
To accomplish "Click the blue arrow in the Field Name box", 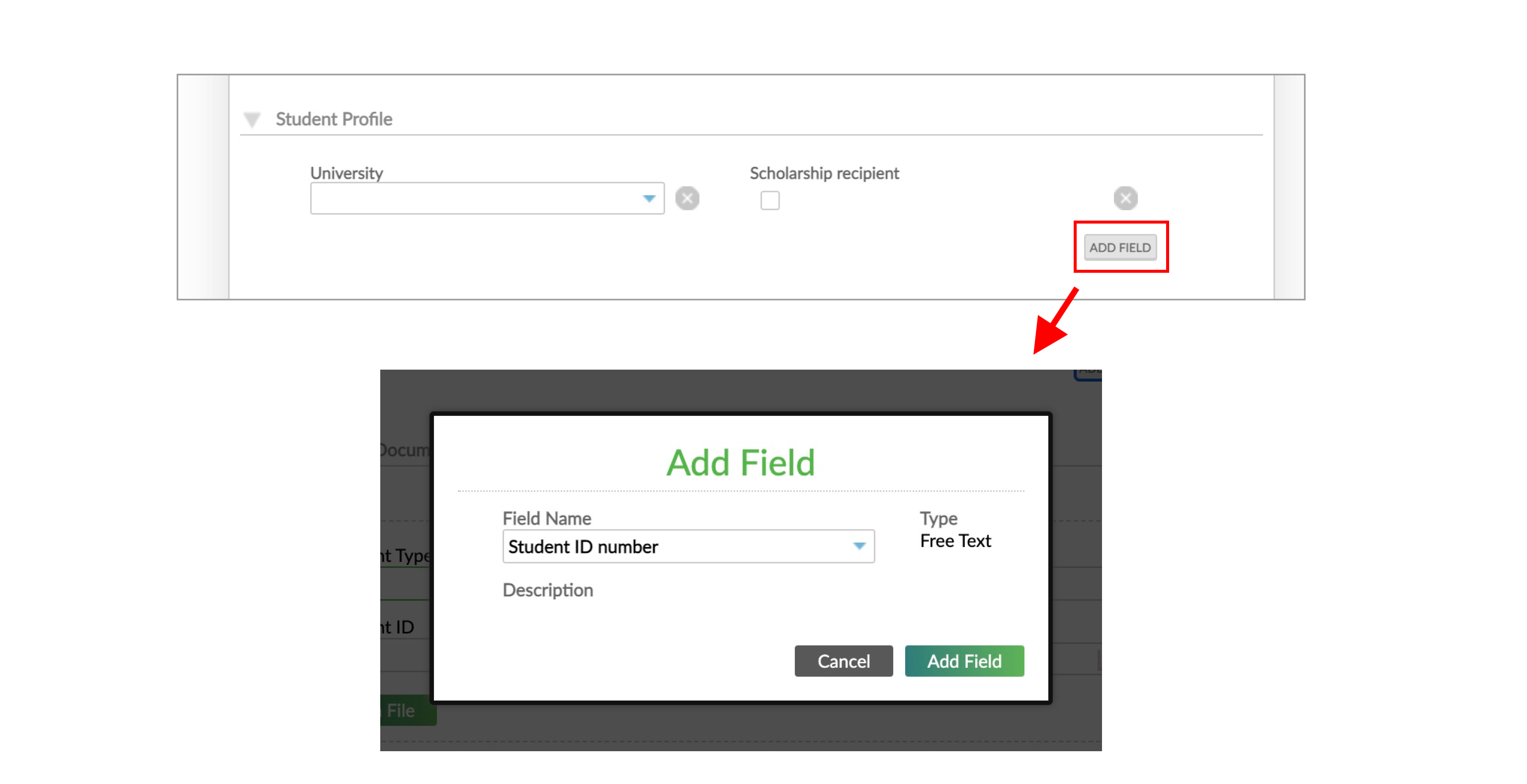I will (859, 547).
